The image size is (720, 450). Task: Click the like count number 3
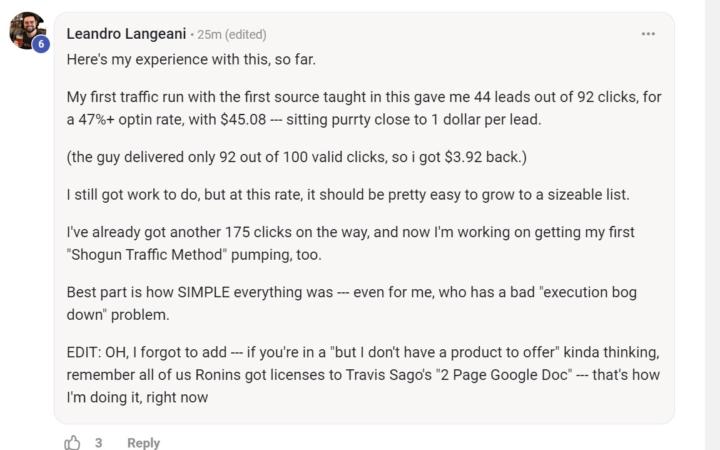click(99, 442)
